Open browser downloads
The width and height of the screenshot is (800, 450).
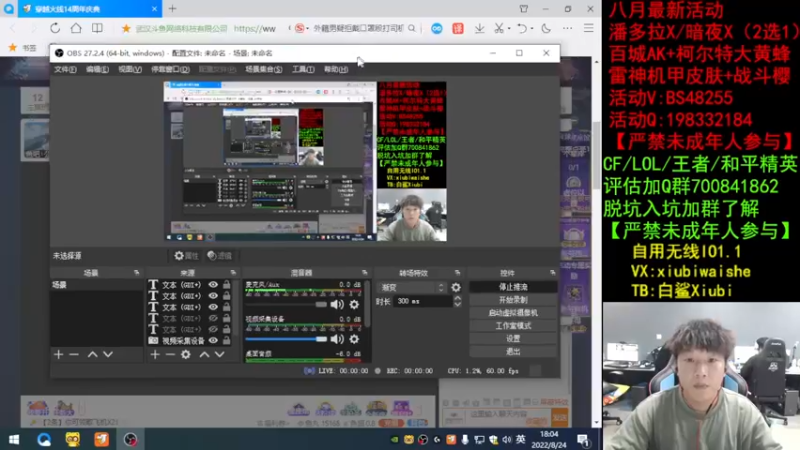(x=479, y=29)
